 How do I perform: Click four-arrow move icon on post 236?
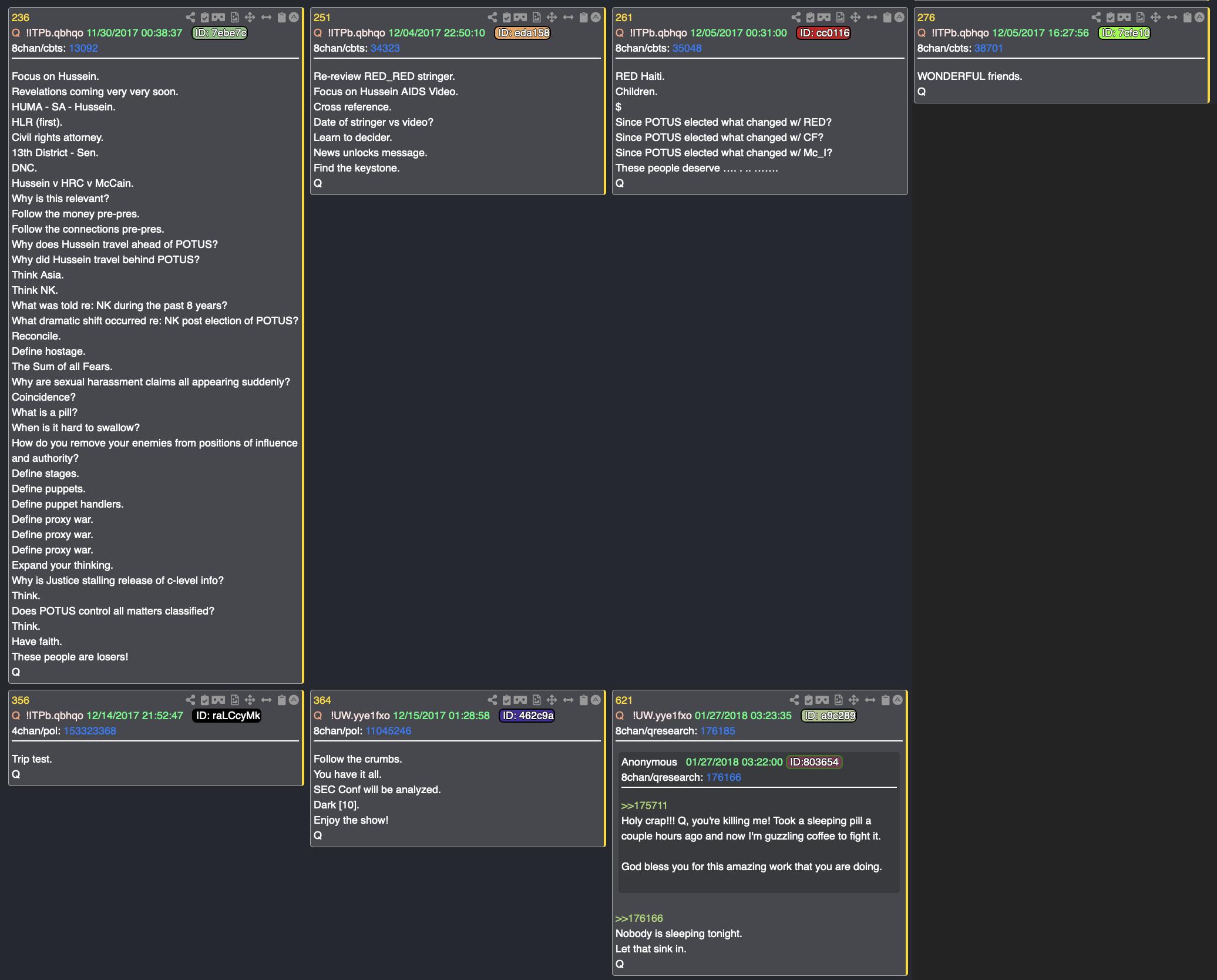(x=250, y=17)
